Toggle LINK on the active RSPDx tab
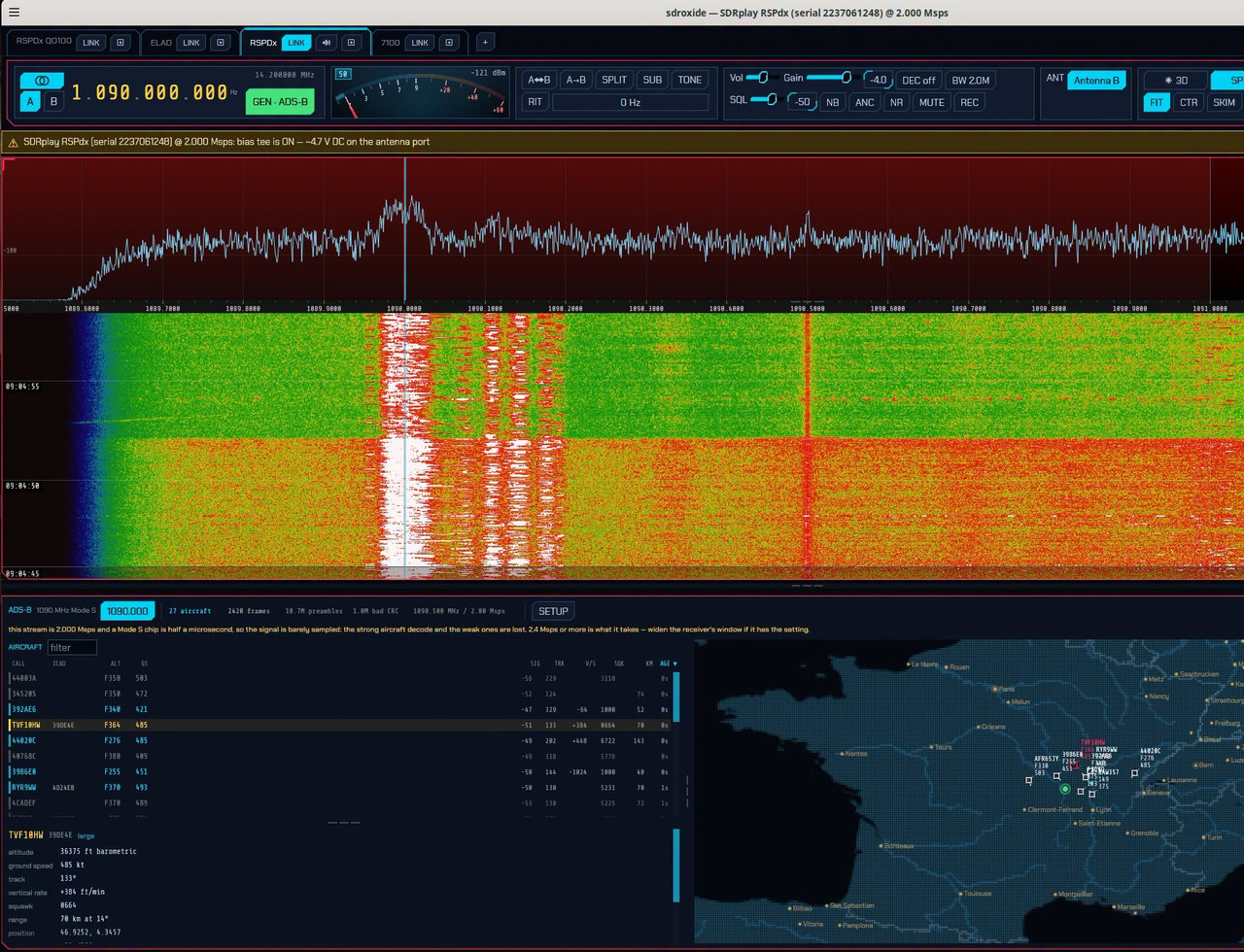Viewport: 1244px width, 952px height. [296, 43]
